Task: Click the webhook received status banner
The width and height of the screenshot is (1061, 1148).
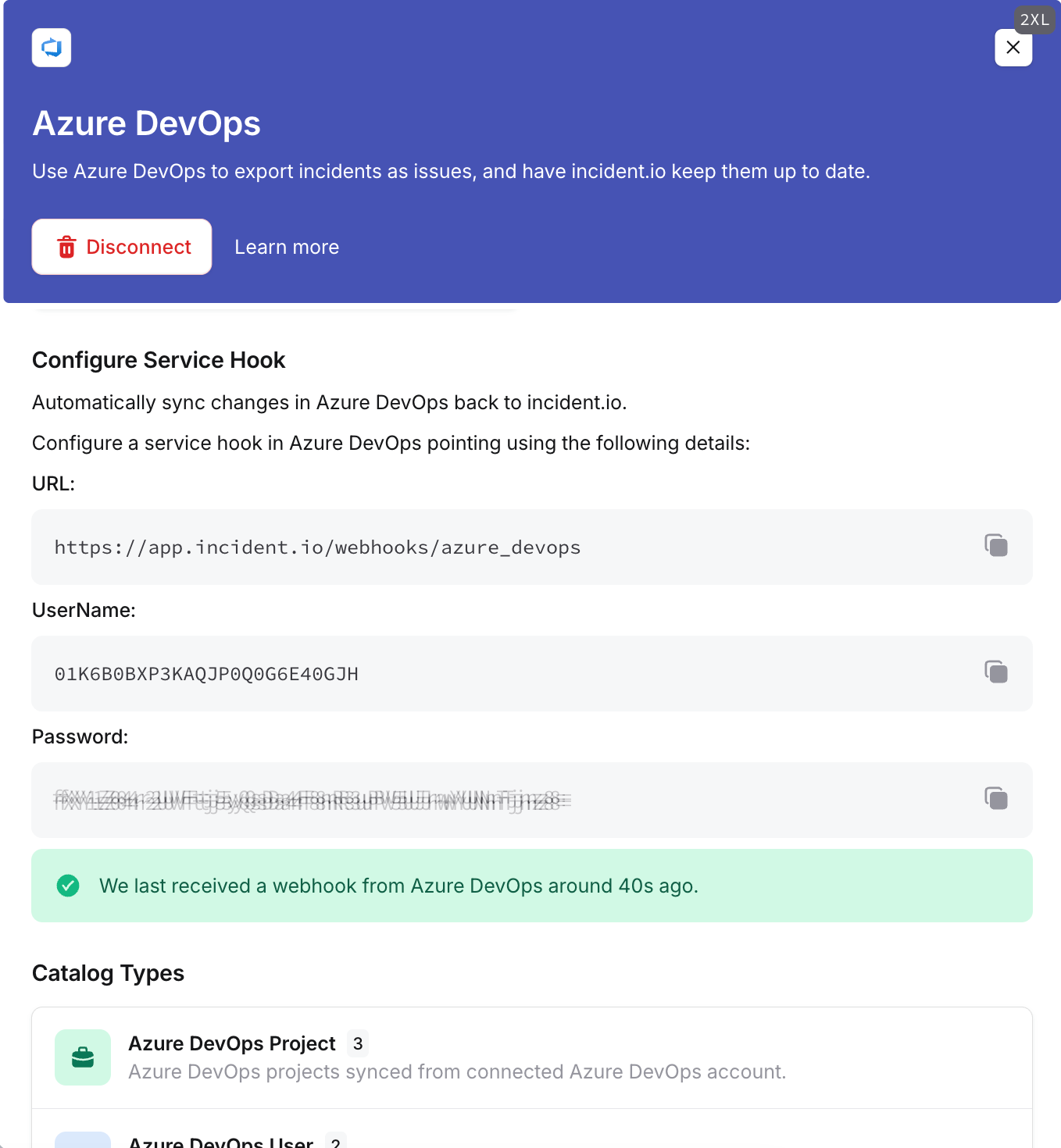Action: [x=531, y=886]
